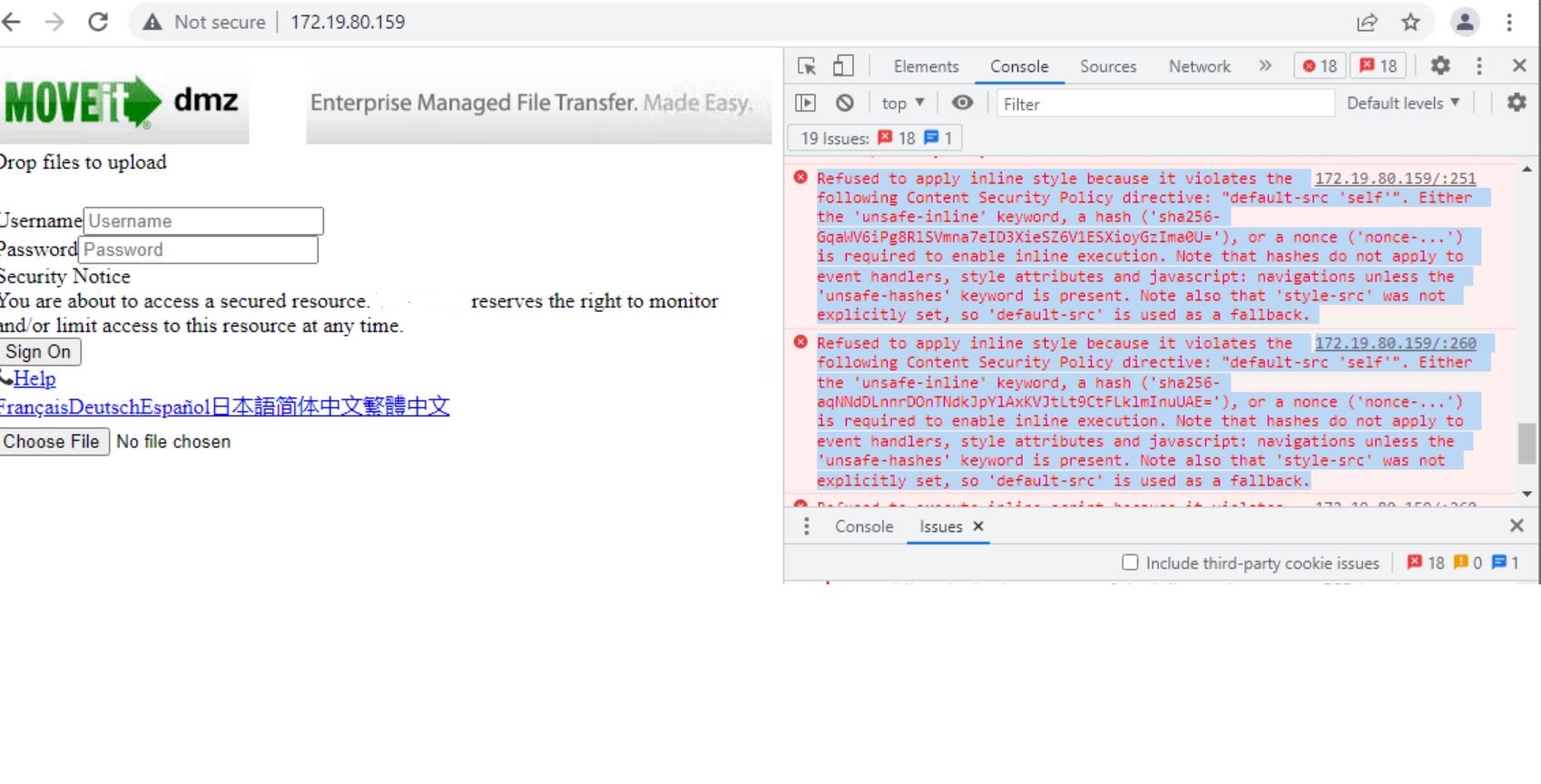The image size is (1541, 784).
Task: Close the bottom drawer panel
Action: (1516, 525)
